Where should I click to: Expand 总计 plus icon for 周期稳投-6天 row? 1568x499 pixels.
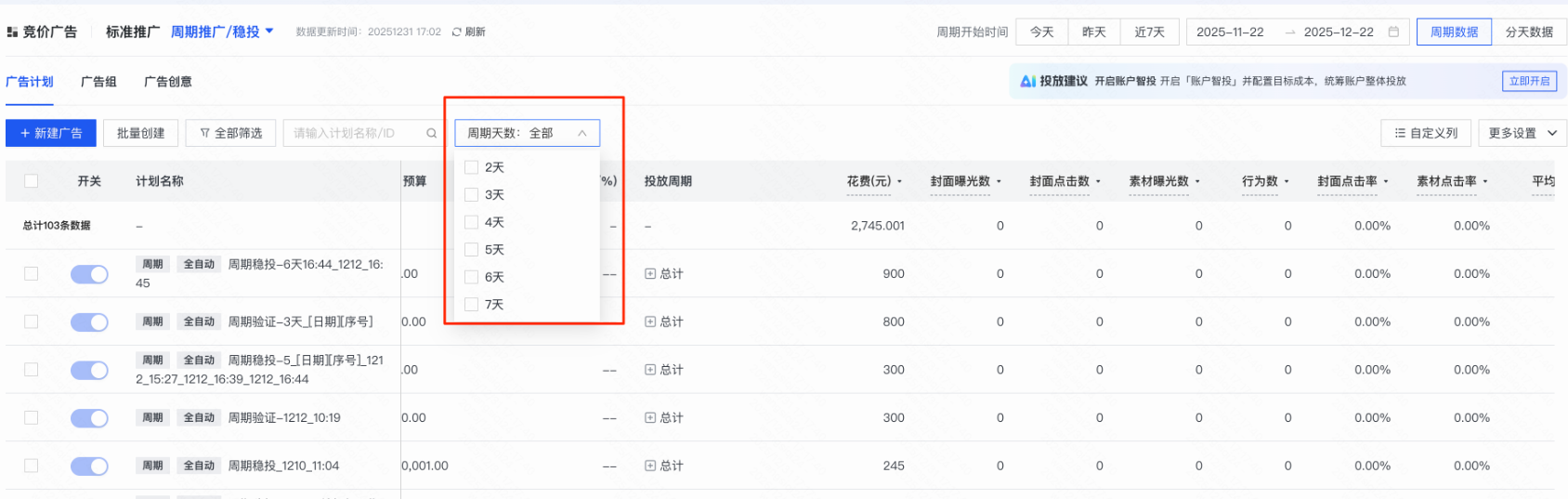(x=650, y=274)
